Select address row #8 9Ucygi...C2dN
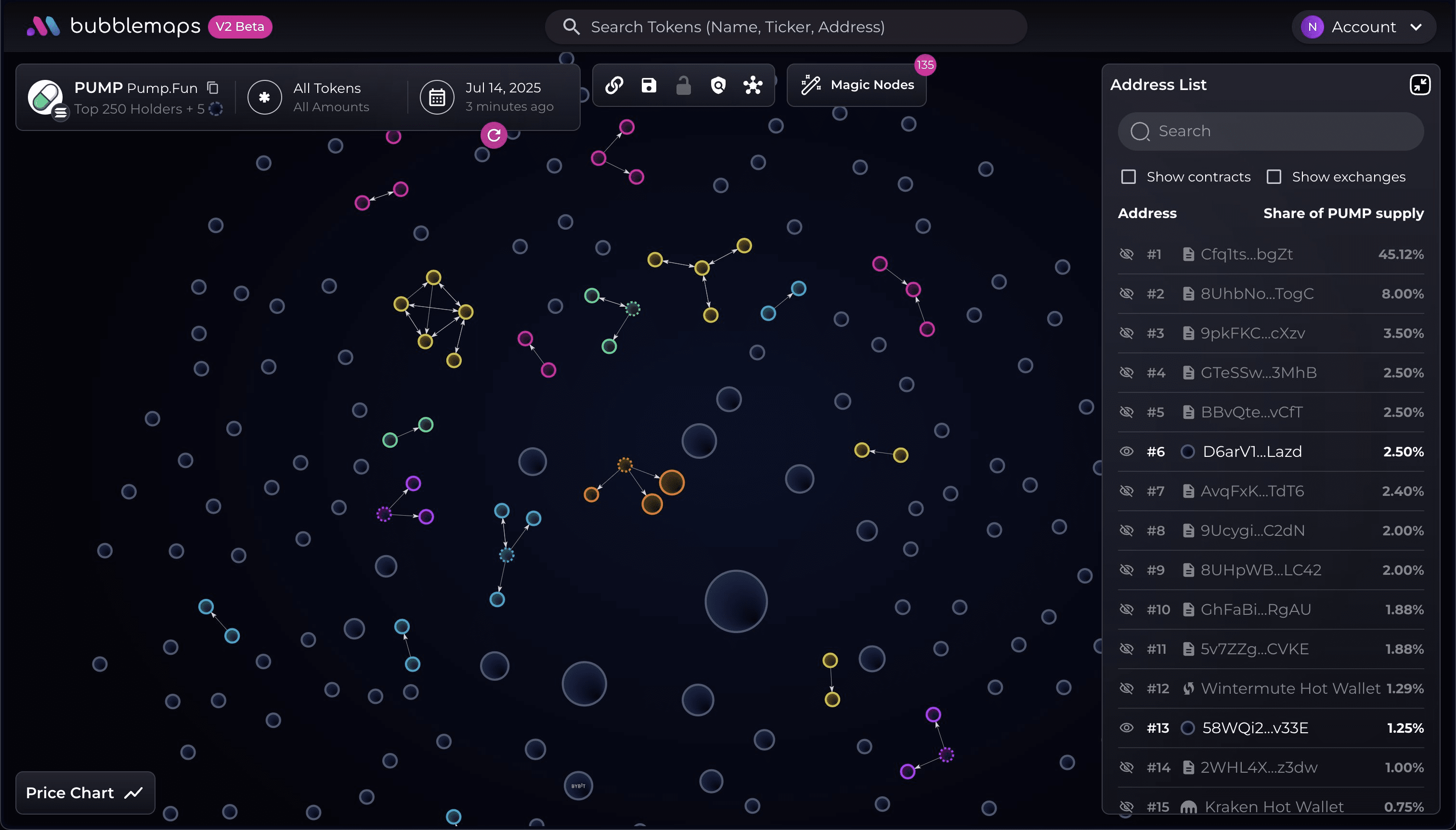 pyautogui.click(x=1271, y=531)
